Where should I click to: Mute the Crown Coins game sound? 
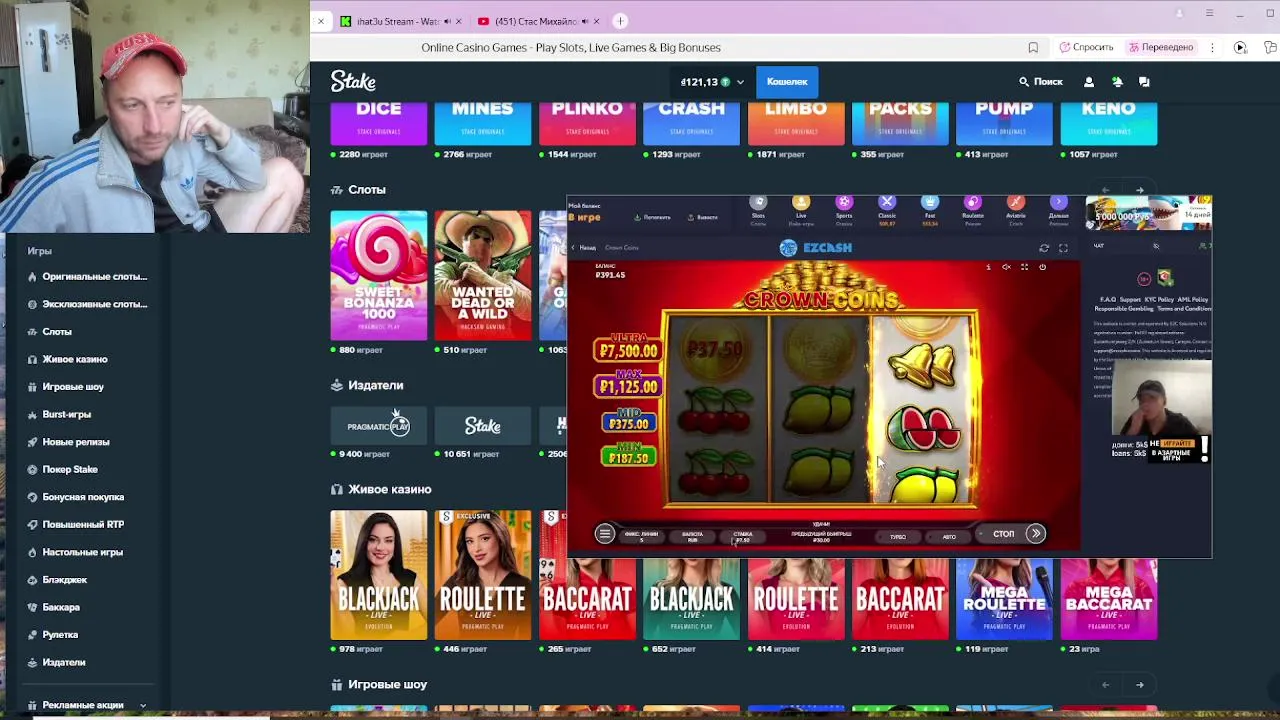click(1006, 267)
